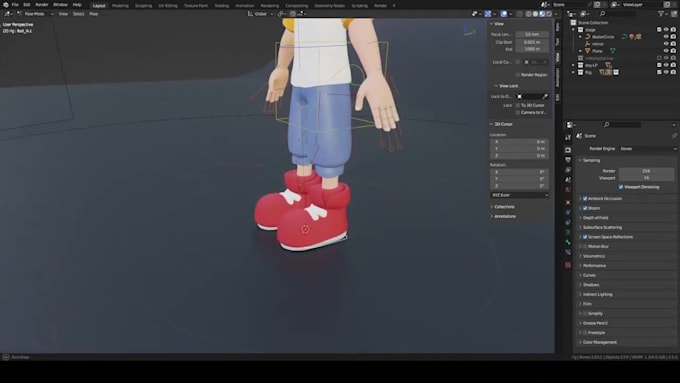Click the Lock to Object eyedropper
680x383 pixels.
pos(545,96)
